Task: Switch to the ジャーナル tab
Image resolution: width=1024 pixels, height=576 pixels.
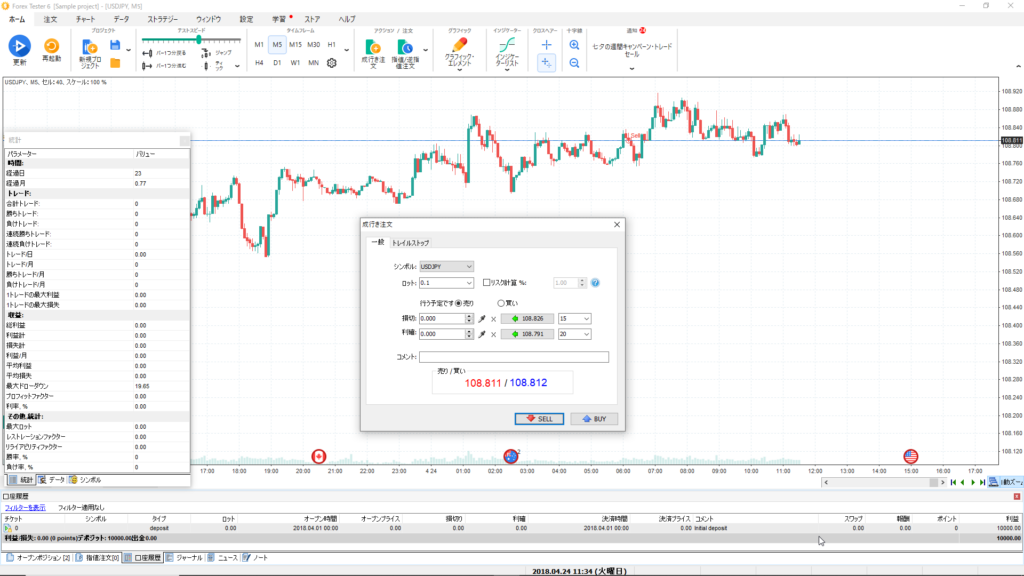Action: (x=185, y=558)
